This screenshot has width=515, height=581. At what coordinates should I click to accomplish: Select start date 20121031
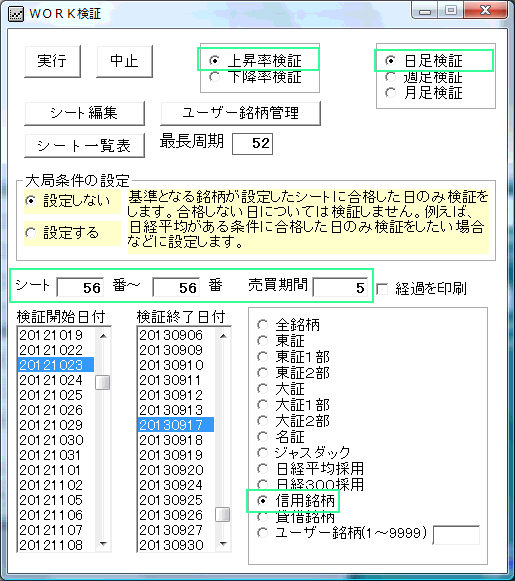[56, 455]
